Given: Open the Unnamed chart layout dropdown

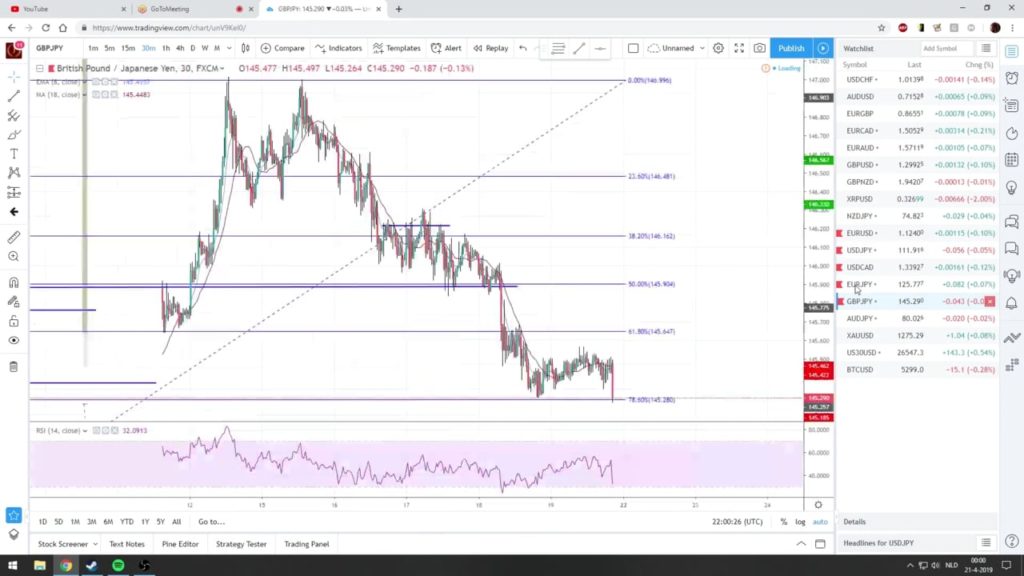Looking at the screenshot, I should 677,48.
